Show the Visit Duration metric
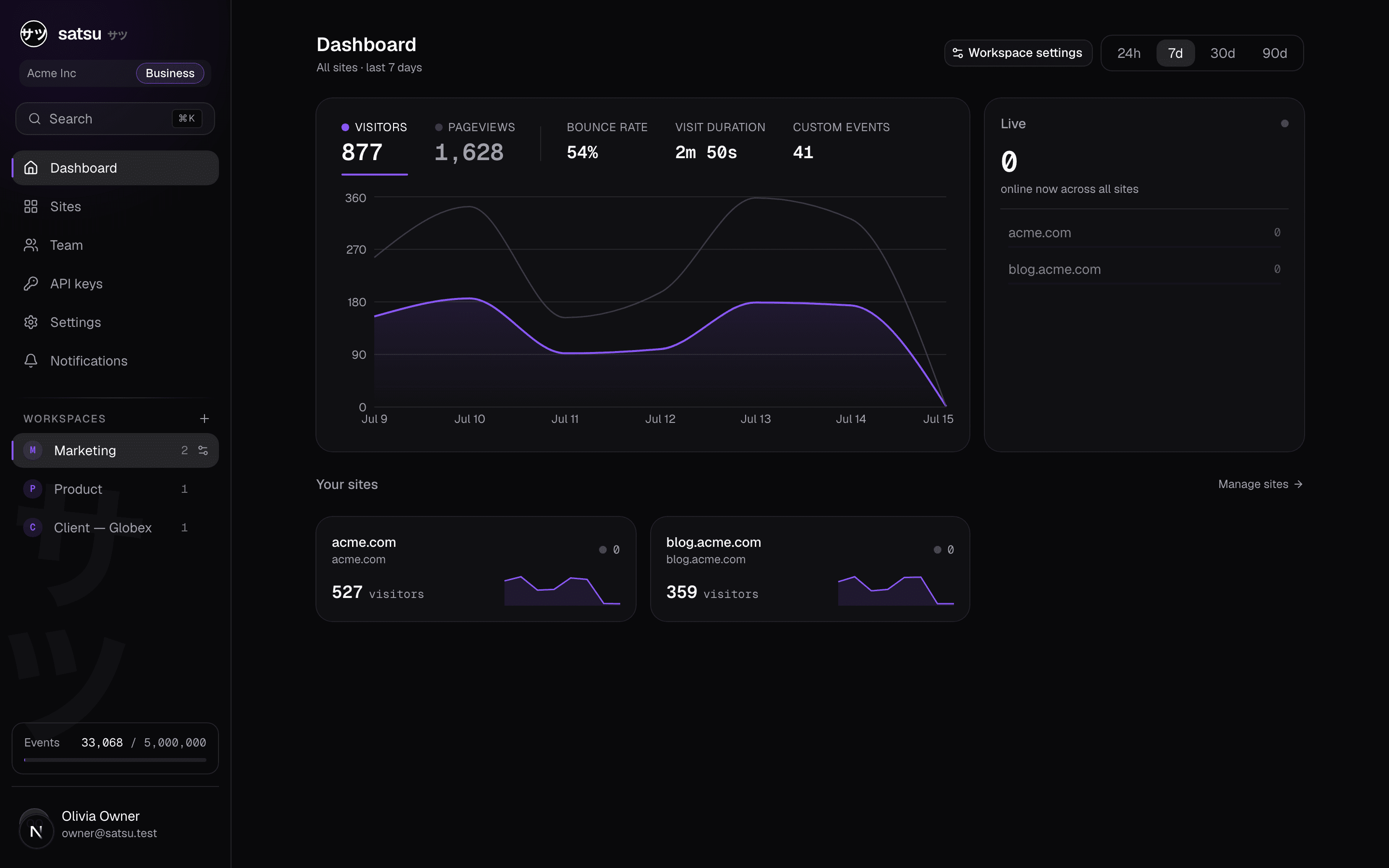This screenshot has height=868, width=1389. 720,141
